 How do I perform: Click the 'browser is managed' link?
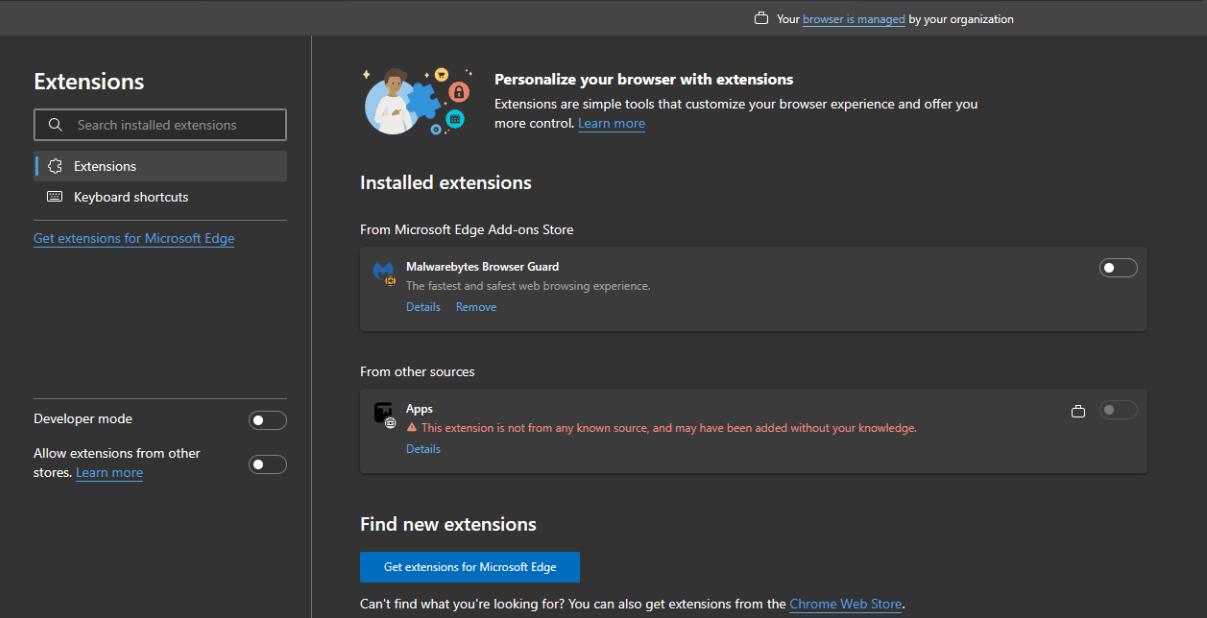pos(854,19)
